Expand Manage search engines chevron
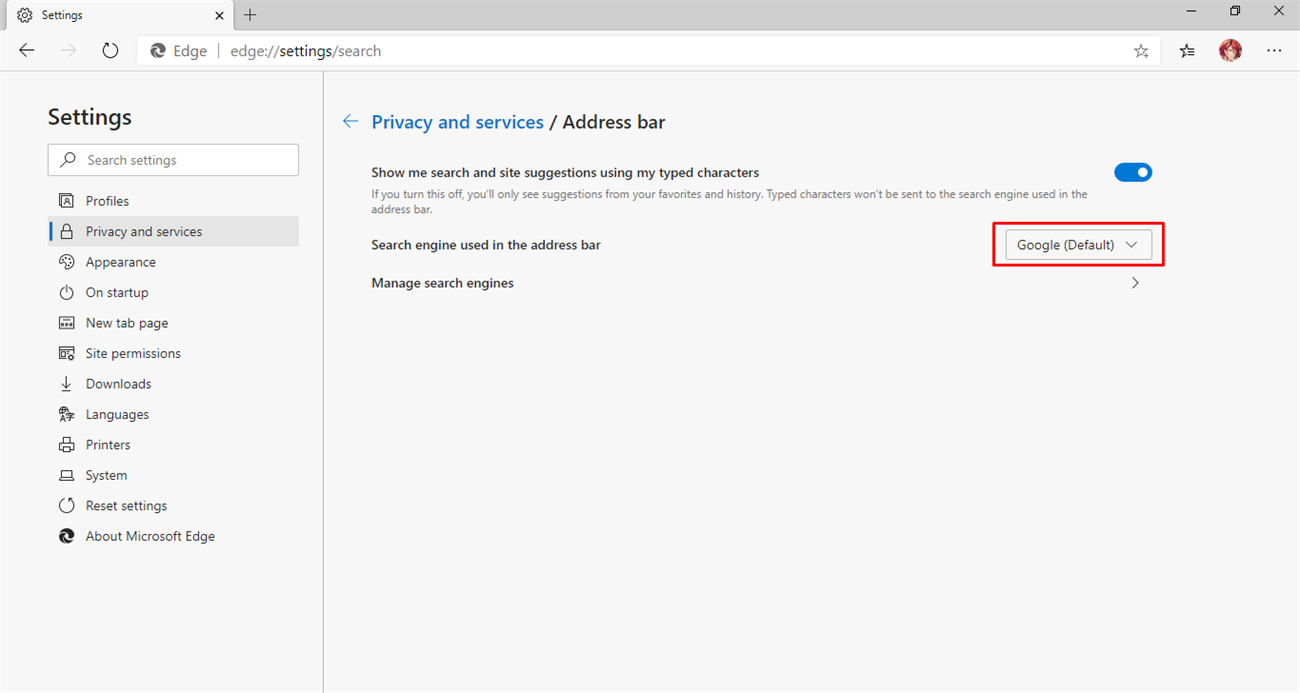The width and height of the screenshot is (1300, 693). coord(1135,283)
